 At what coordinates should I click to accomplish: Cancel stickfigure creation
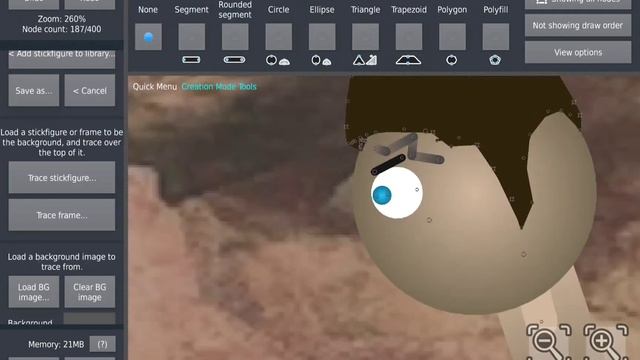[x=90, y=90]
